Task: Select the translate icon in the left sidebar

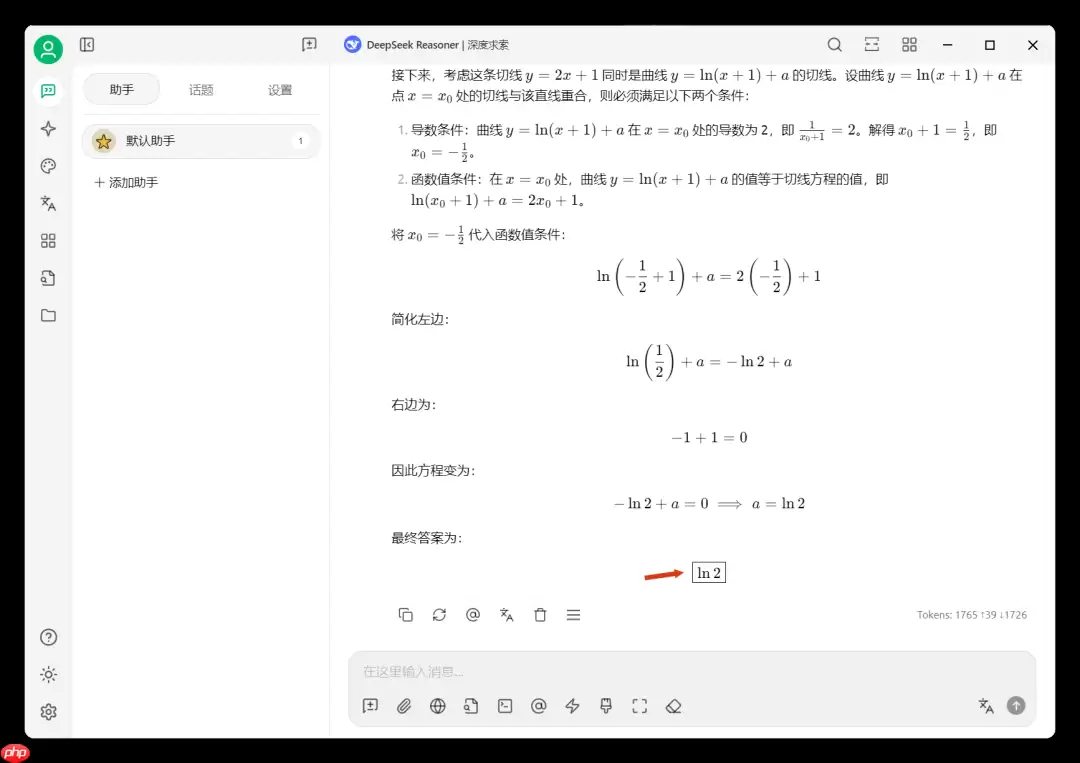Action: (x=48, y=203)
